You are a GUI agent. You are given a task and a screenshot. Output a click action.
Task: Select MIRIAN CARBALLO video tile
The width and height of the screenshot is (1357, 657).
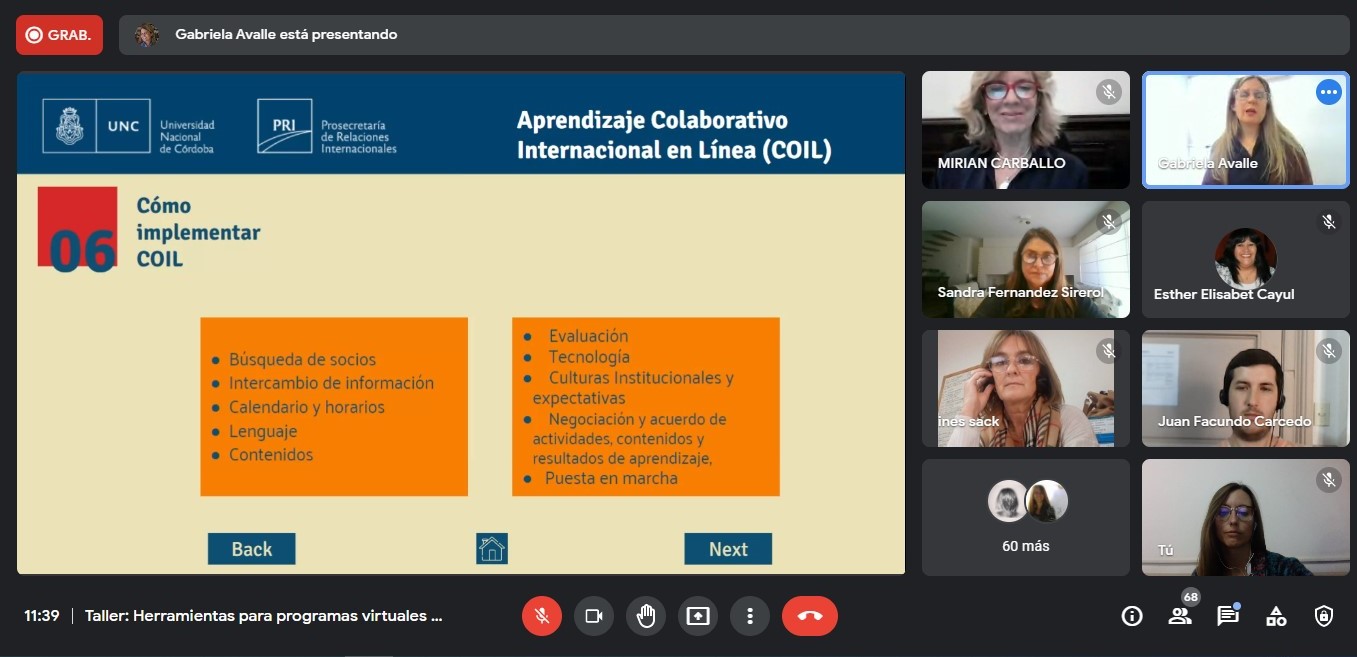point(1026,130)
